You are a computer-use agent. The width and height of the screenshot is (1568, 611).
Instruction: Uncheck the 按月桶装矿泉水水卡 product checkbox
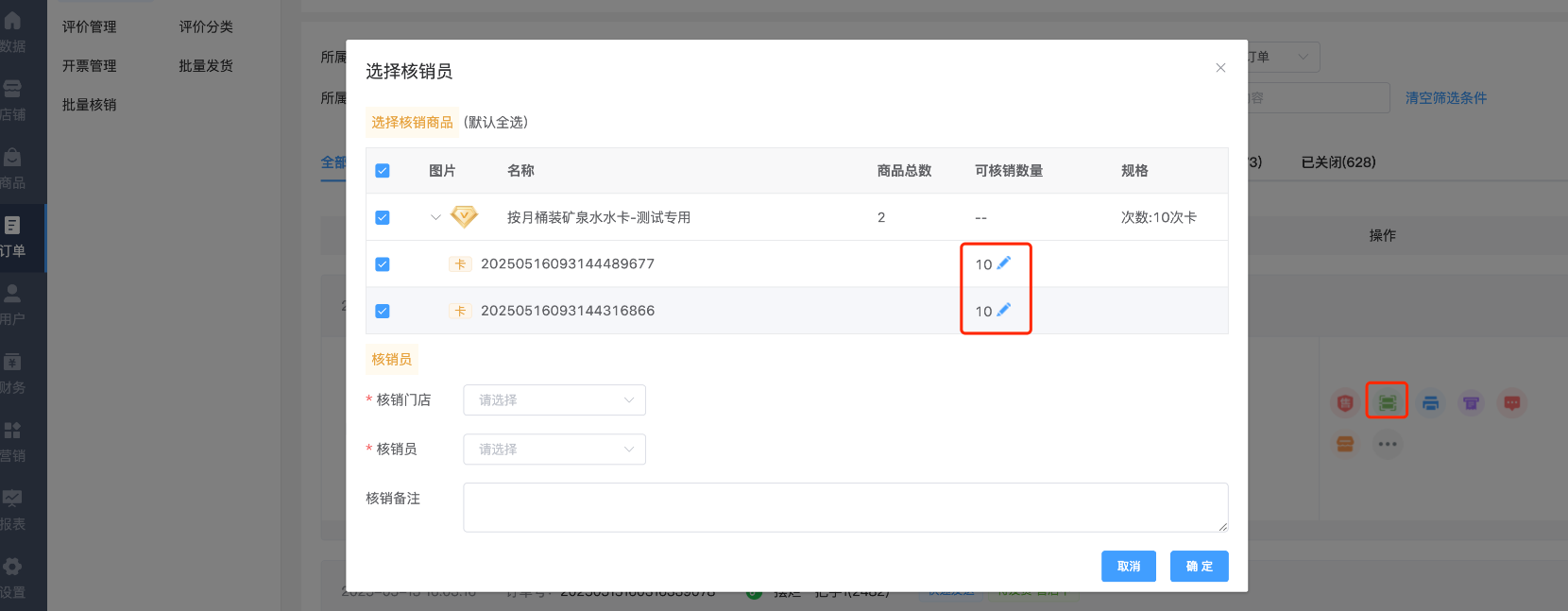[x=383, y=217]
